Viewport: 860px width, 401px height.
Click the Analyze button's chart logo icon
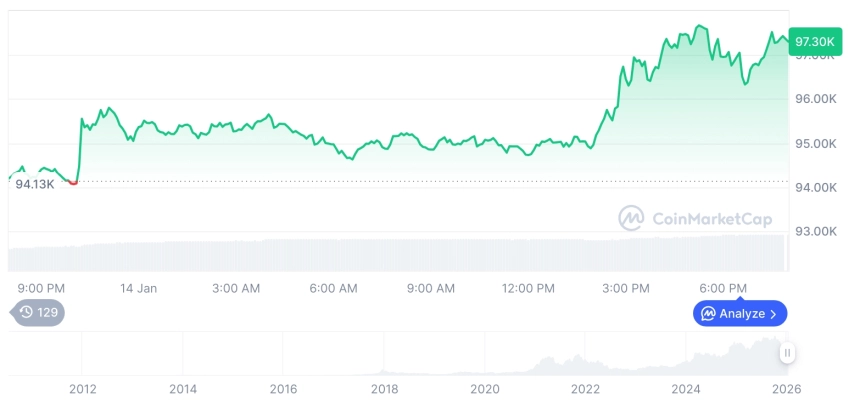(x=708, y=314)
